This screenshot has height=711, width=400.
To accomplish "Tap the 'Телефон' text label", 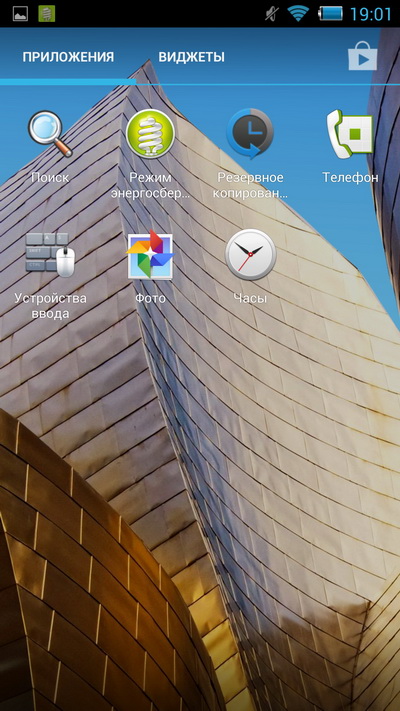I will 350,177.
